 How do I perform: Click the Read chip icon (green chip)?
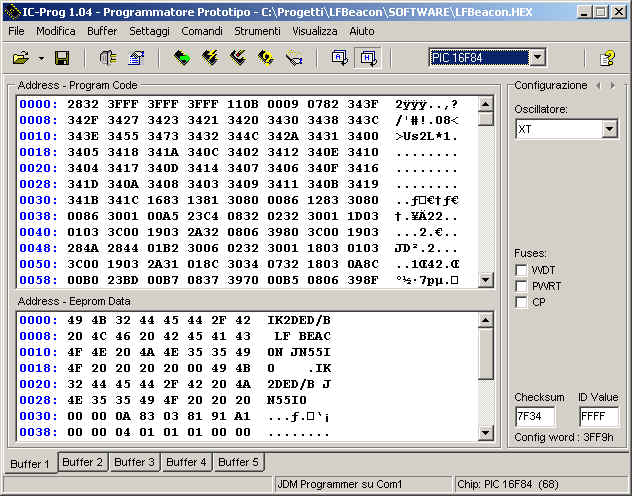181,59
